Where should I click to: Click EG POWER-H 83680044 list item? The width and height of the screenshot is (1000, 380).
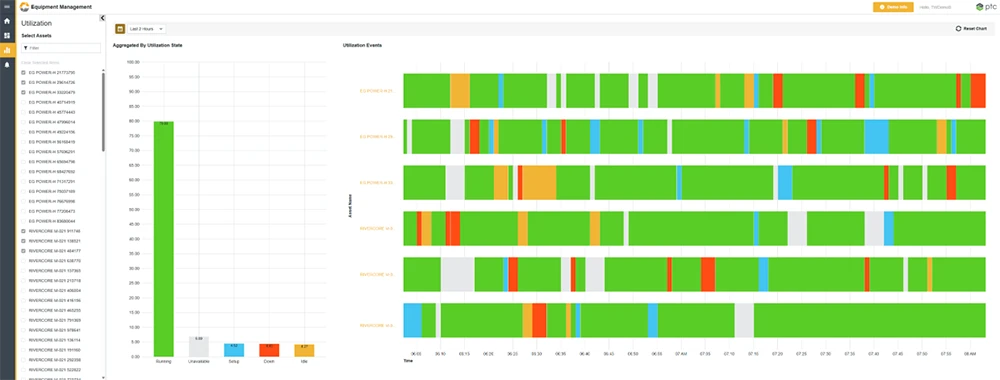tap(51, 221)
